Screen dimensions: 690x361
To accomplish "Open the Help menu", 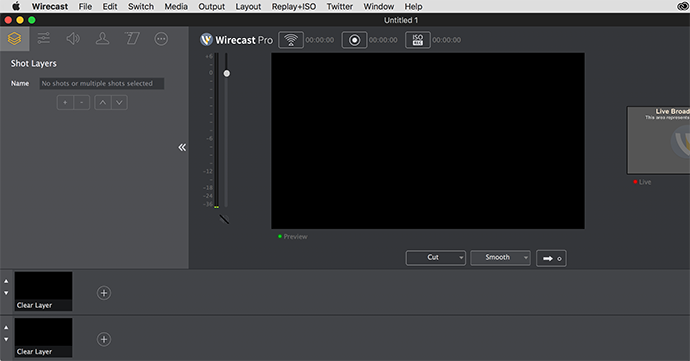I will click(x=414, y=7).
